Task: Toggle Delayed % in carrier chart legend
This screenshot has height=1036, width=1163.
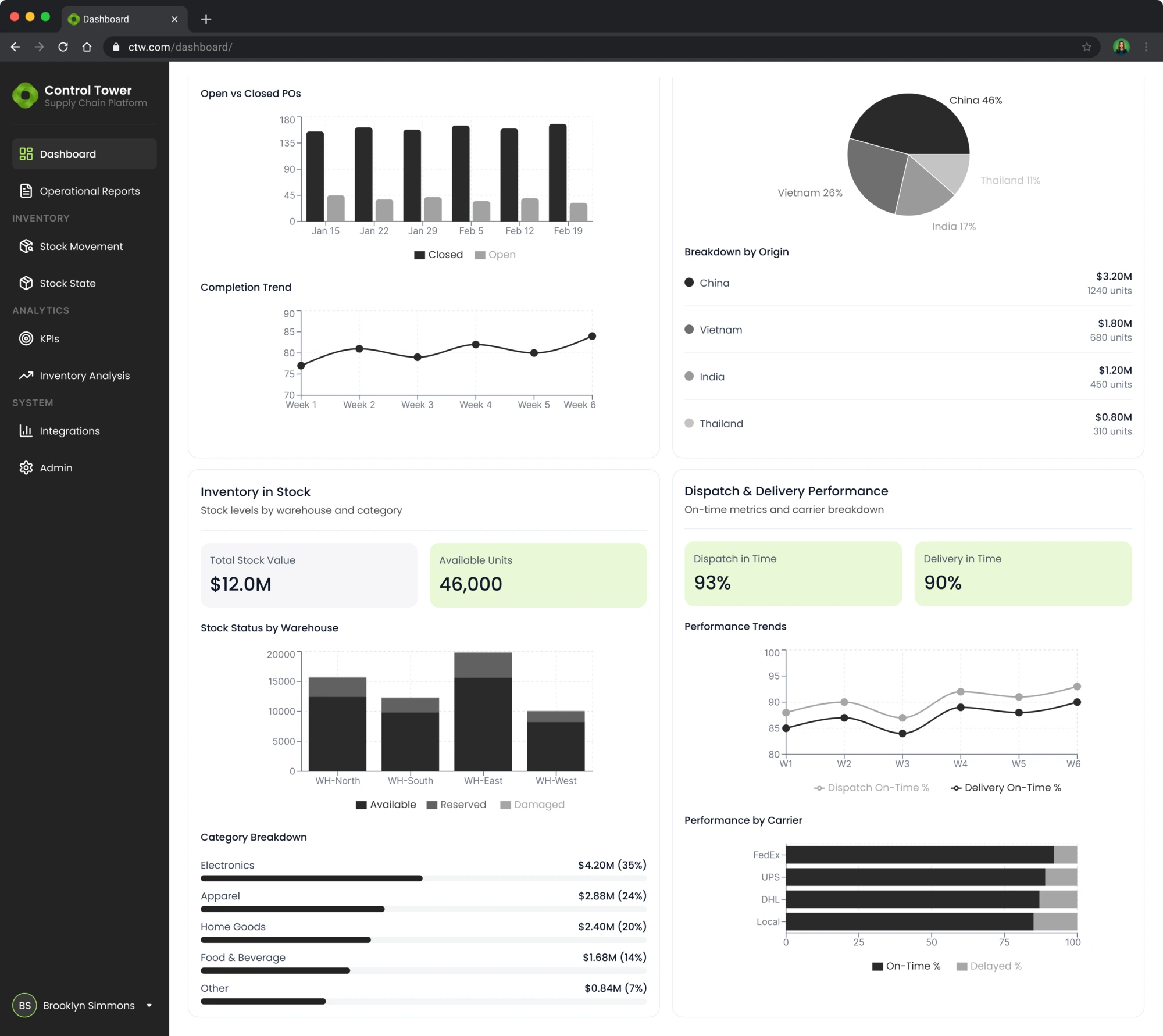Action: point(989,966)
